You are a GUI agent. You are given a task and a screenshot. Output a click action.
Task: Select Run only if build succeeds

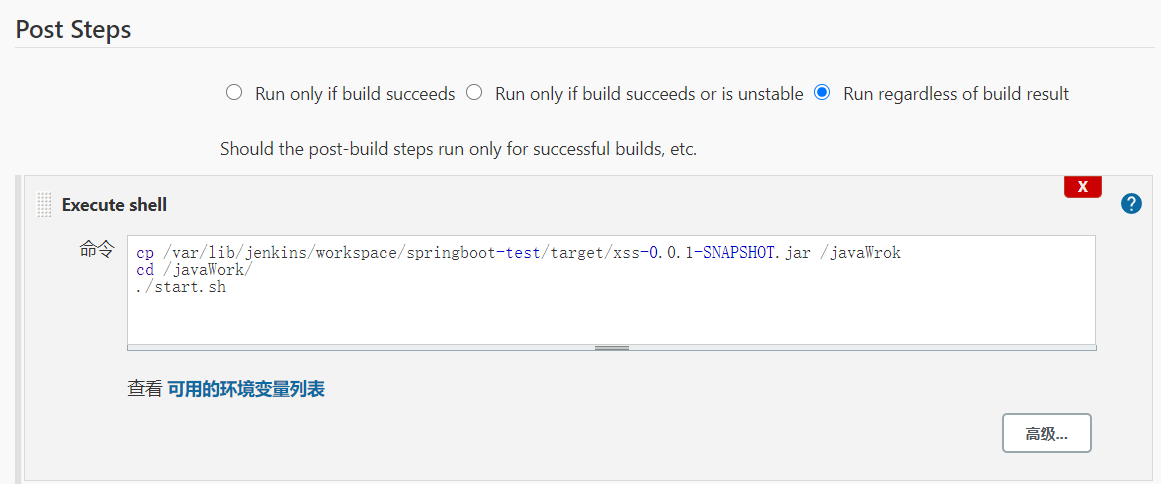point(234,93)
